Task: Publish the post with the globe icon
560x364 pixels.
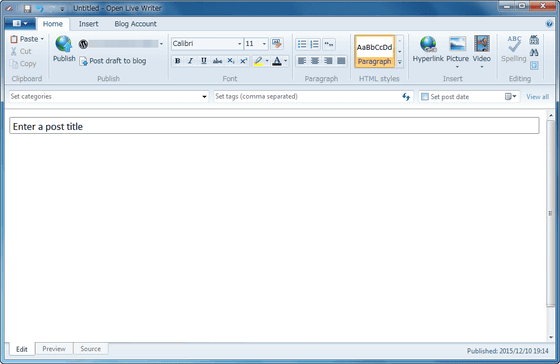Action: 64,49
